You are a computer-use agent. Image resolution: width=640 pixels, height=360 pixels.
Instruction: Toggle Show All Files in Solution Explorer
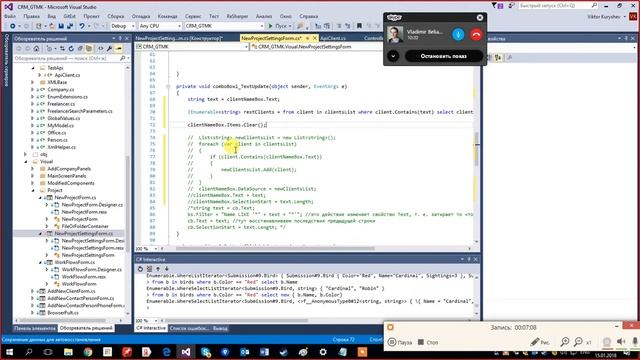click(x=89, y=49)
